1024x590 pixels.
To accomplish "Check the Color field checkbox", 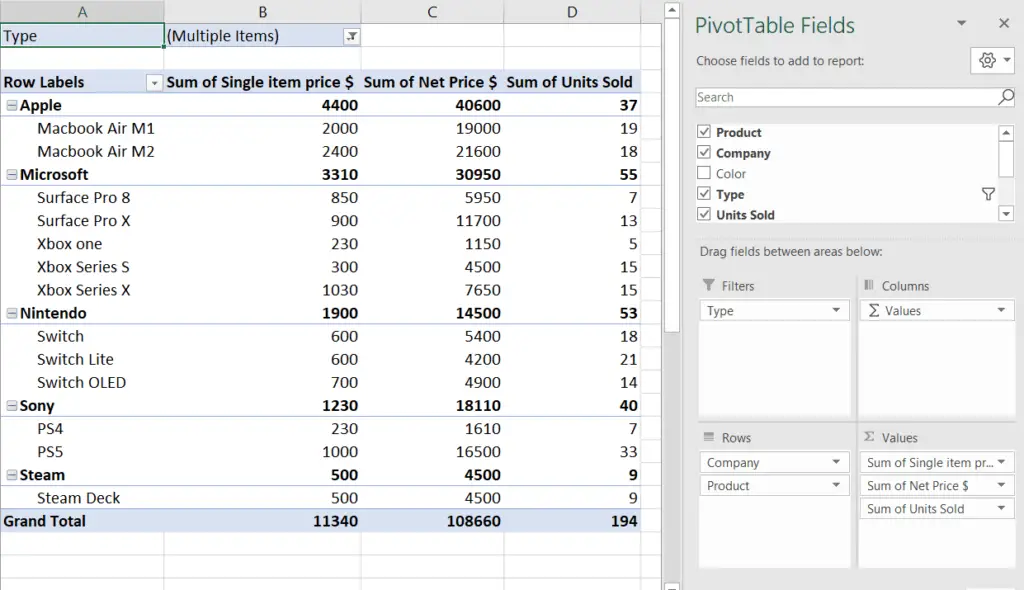I will tap(703, 173).
